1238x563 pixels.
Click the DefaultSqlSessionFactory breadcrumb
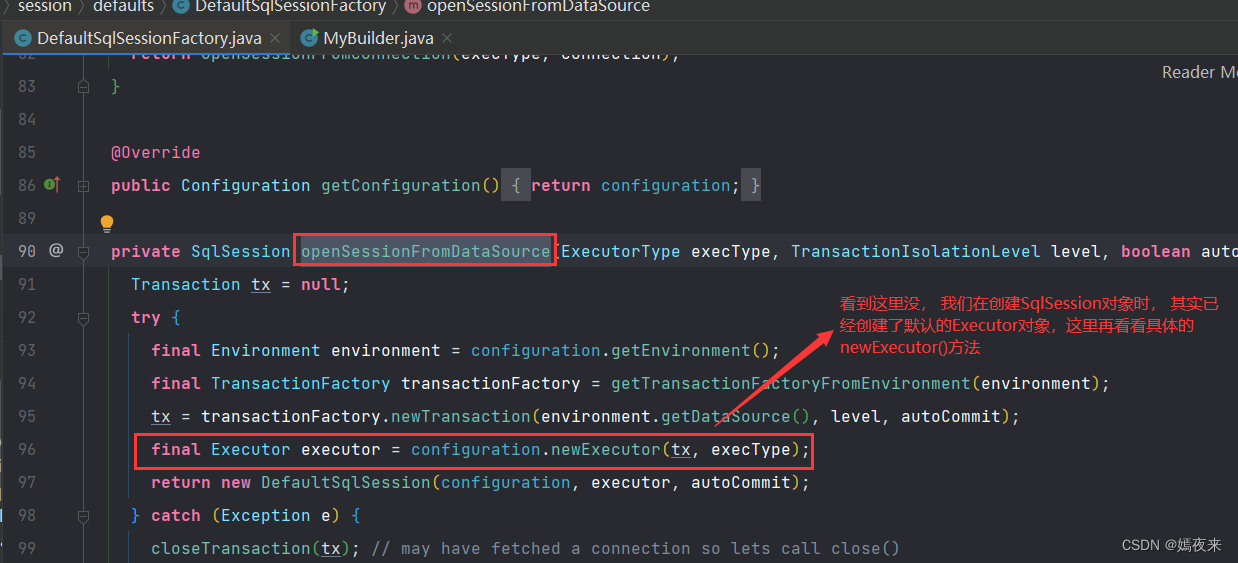[290, 6]
